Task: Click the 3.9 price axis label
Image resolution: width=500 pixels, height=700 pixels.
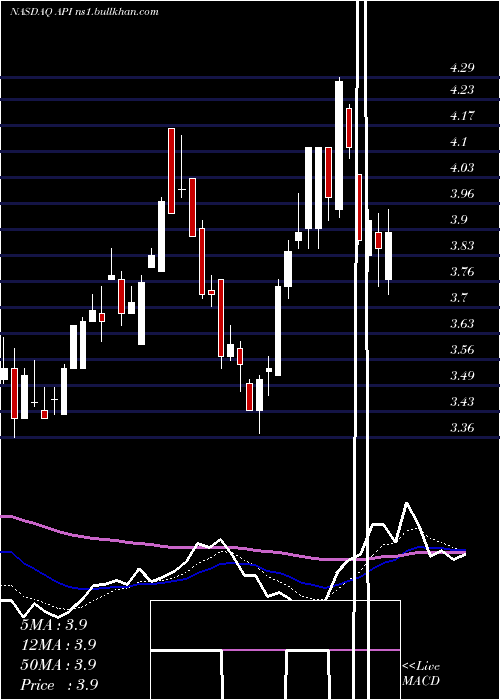Action: [458, 219]
